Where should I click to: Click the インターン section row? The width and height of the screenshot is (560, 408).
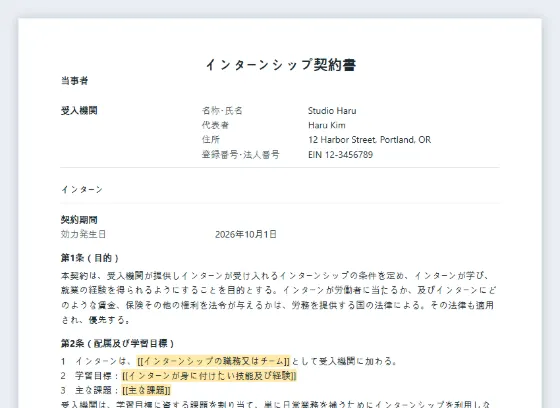pyautogui.click(x=280, y=189)
